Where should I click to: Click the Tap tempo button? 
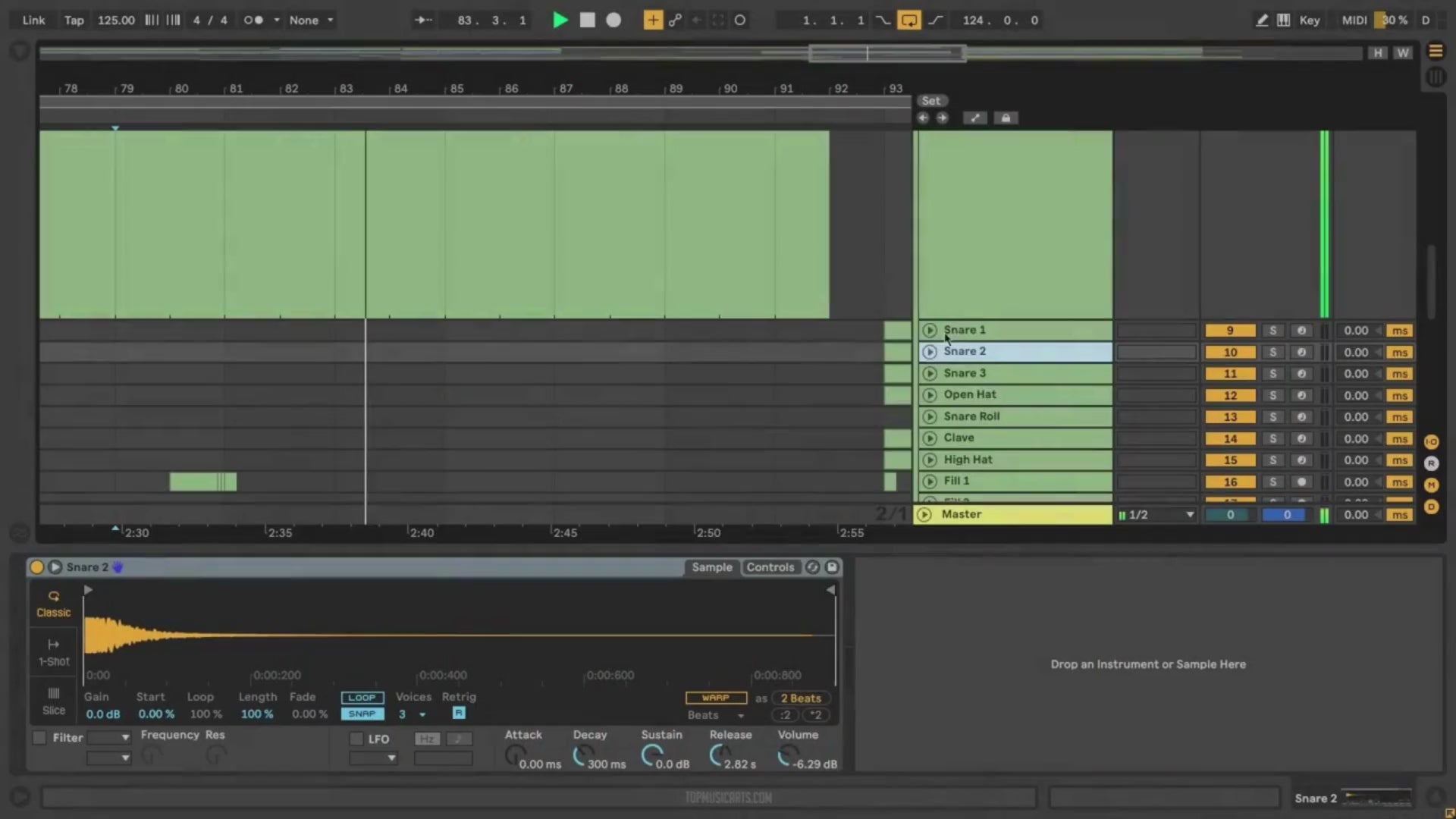[74, 20]
